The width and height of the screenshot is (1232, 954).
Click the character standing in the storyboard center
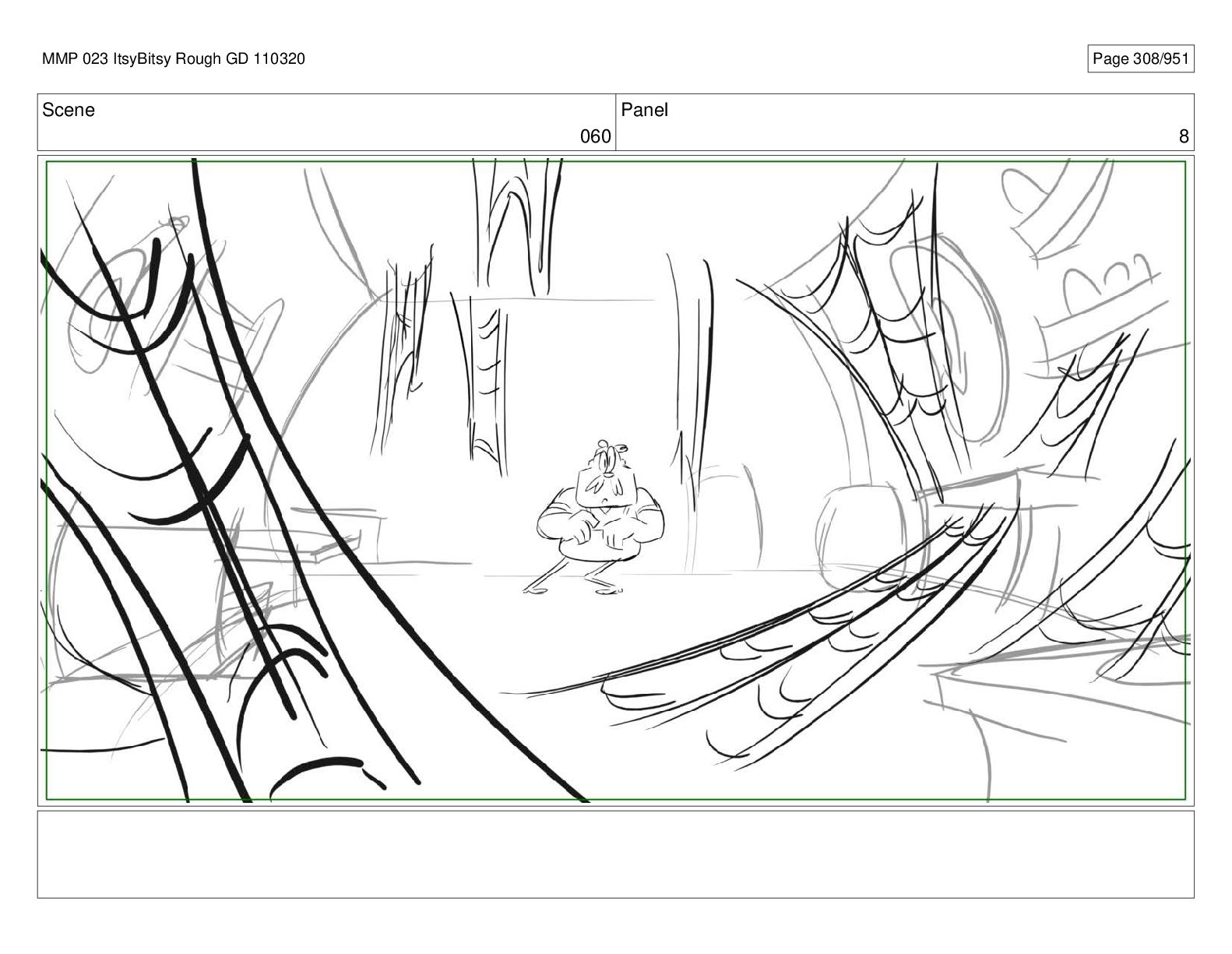[597, 518]
